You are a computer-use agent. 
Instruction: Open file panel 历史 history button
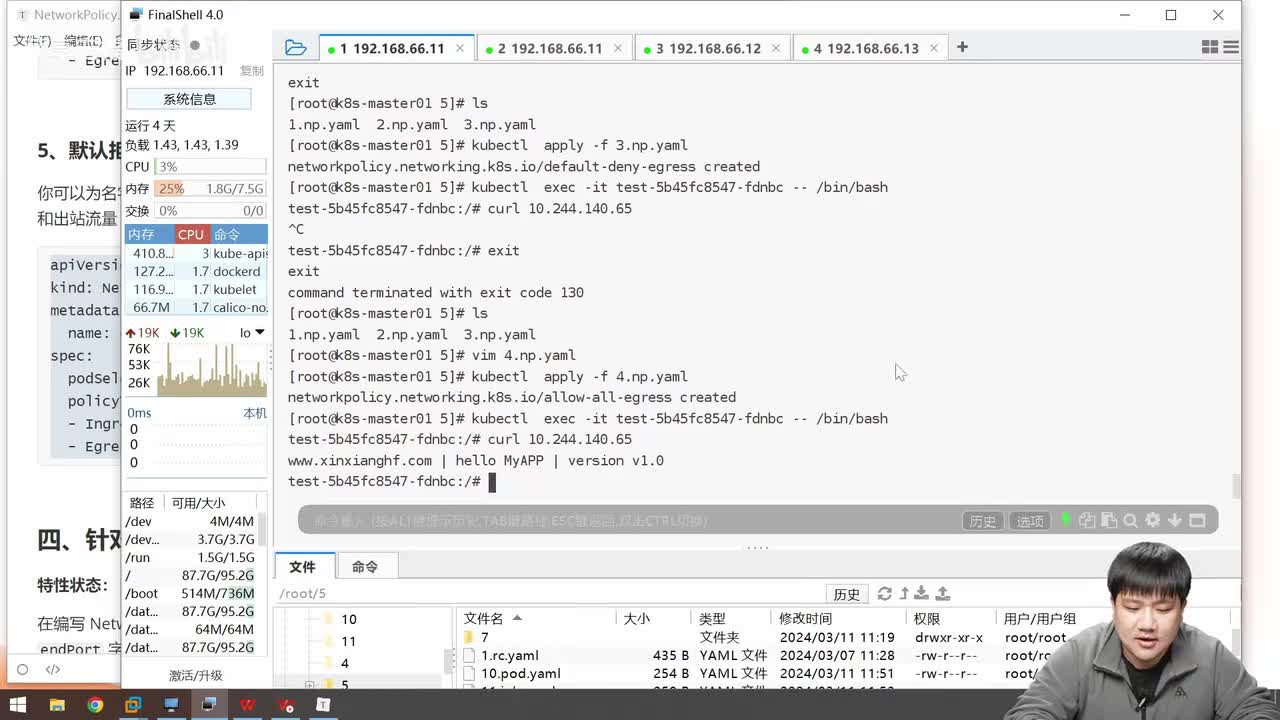847,594
